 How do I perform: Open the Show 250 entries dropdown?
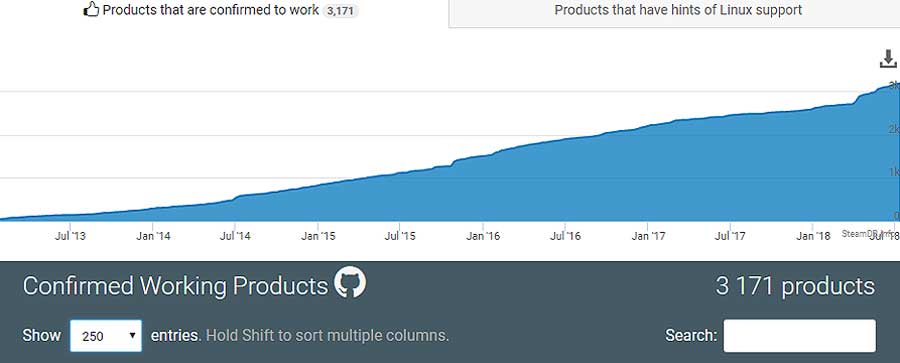pyautogui.click(x=106, y=336)
